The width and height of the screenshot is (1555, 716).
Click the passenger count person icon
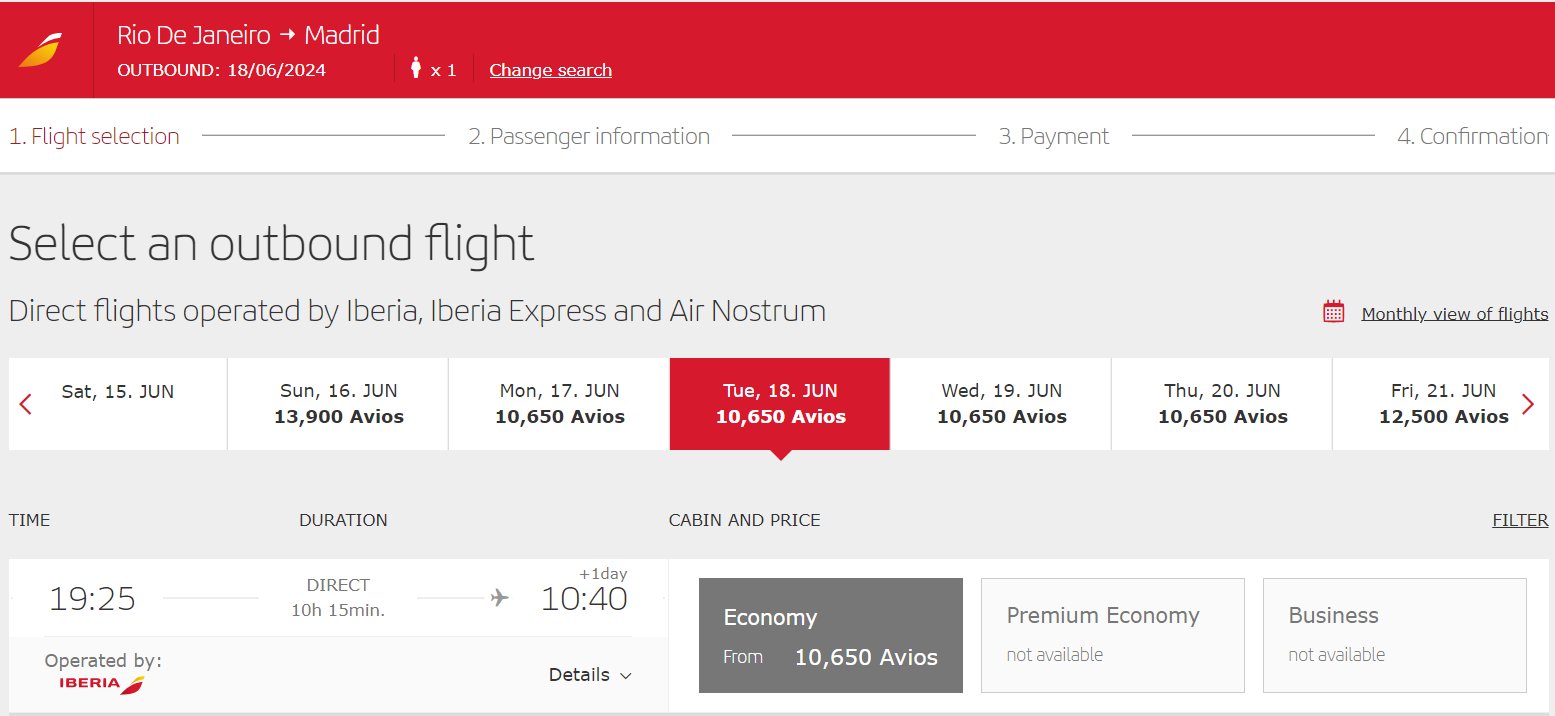click(416, 68)
